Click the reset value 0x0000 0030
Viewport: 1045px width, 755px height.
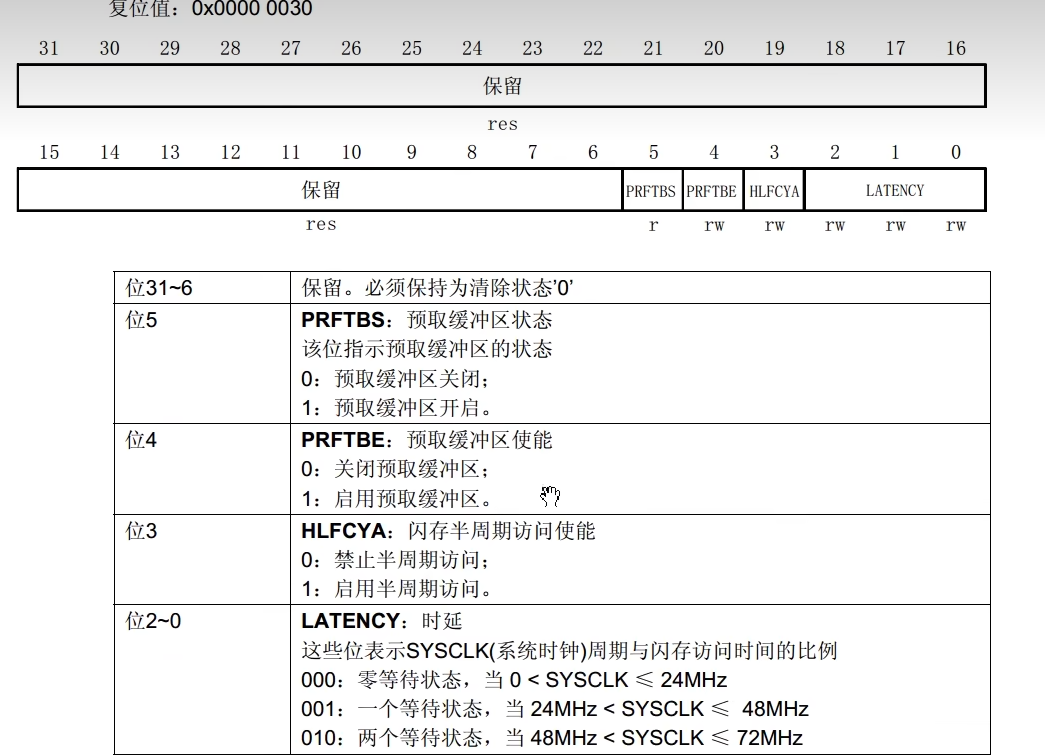click(x=252, y=9)
